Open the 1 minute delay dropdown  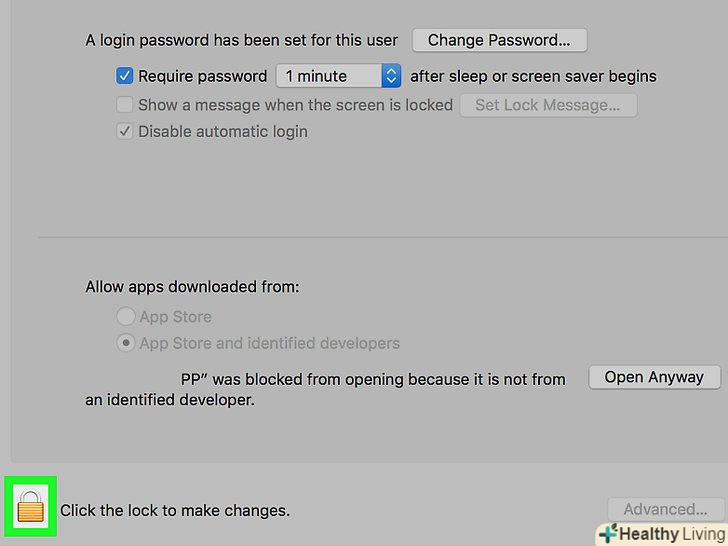click(329, 76)
